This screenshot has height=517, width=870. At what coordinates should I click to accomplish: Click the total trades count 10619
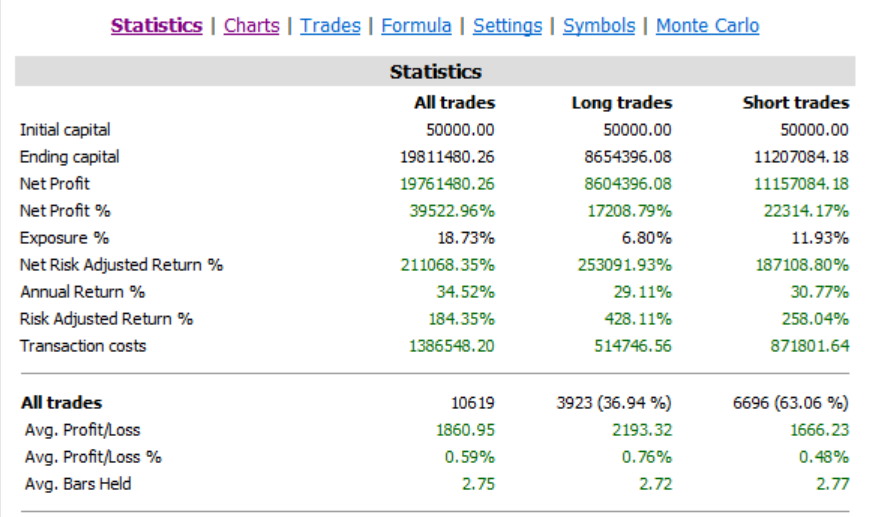click(473, 404)
